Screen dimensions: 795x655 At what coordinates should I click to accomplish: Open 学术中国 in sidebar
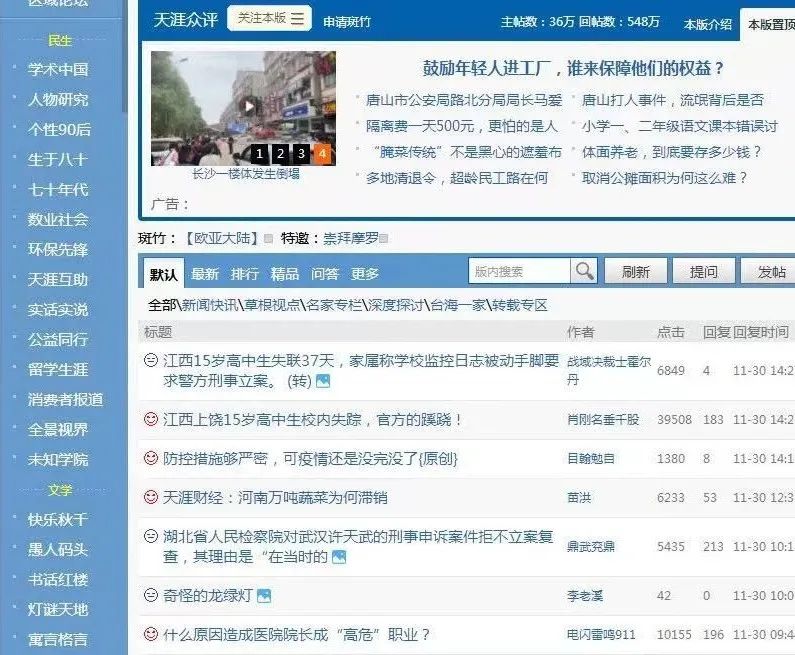[x=58, y=69]
